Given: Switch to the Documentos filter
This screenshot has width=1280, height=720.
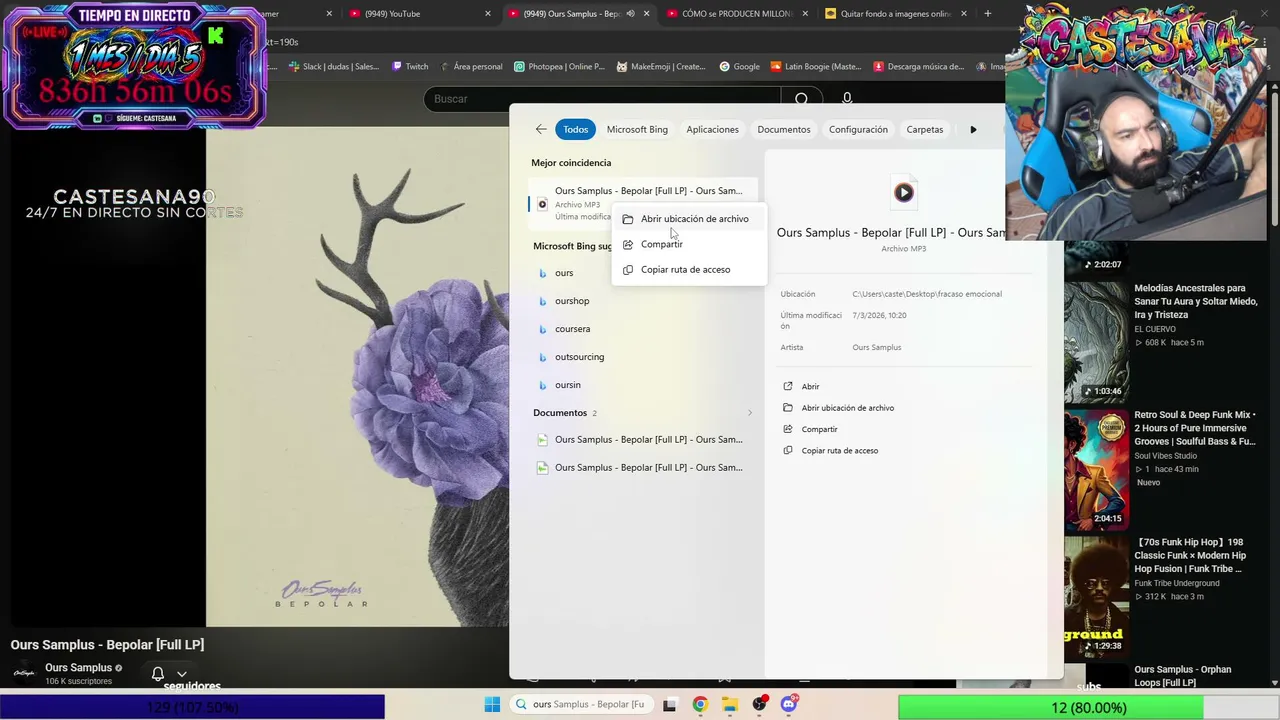Looking at the screenshot, I should pos(784,129).
